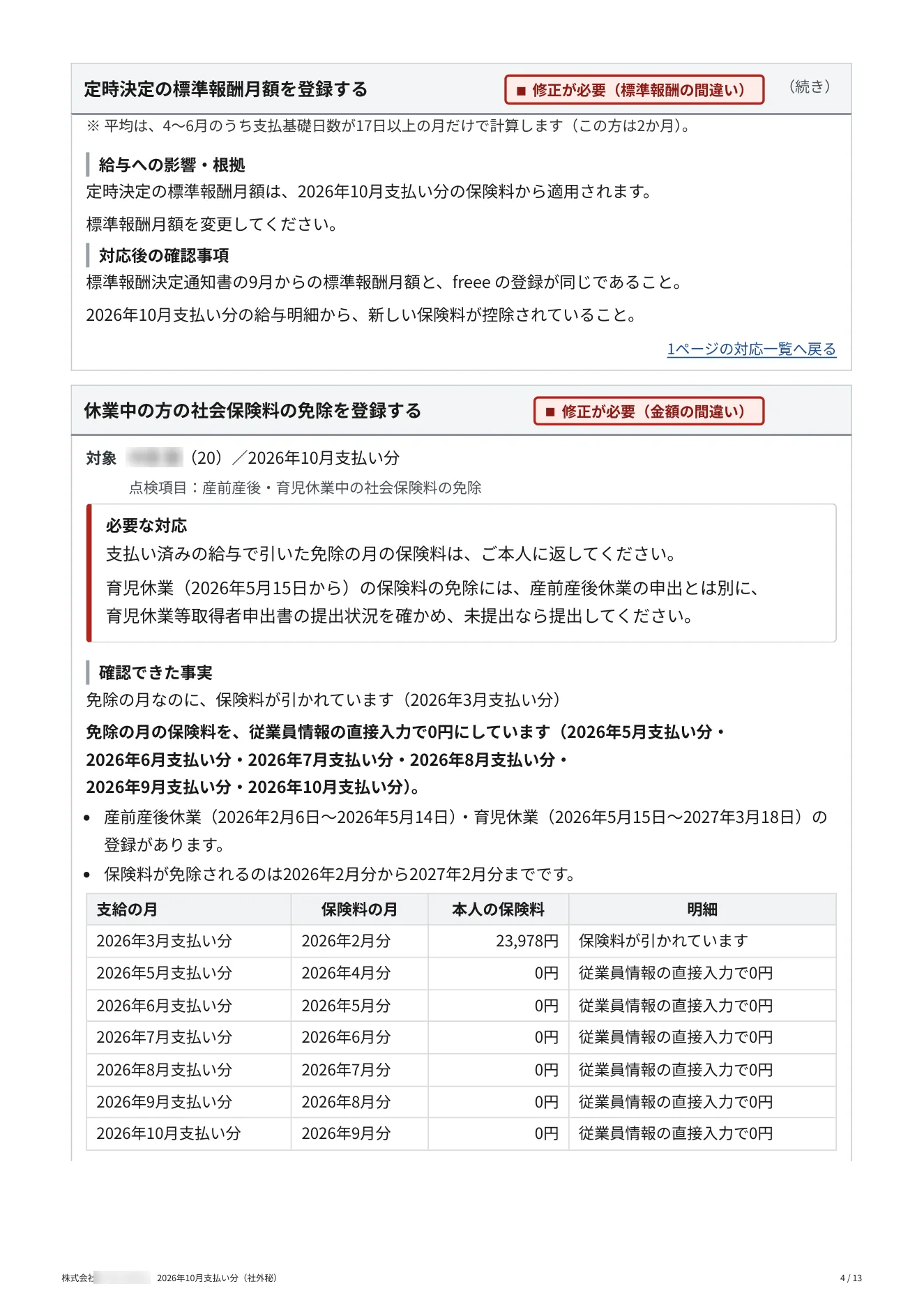Click the line 標準報酬月額を変更してください。
Viewport: 924px width, 1307px height.
click(212, 224)
